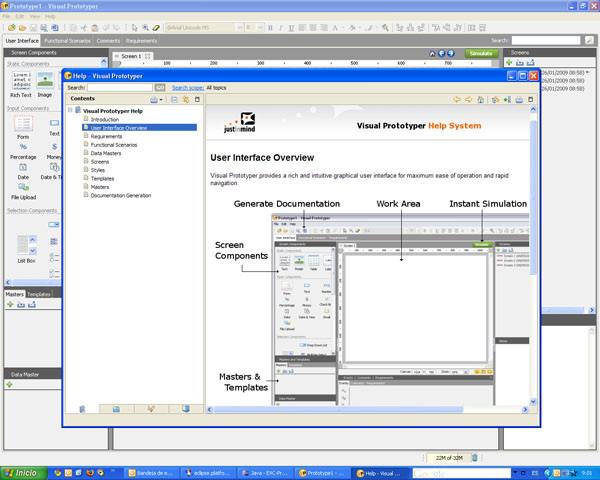Click Help vertical scrollbar down arrow

pos(533,402)
